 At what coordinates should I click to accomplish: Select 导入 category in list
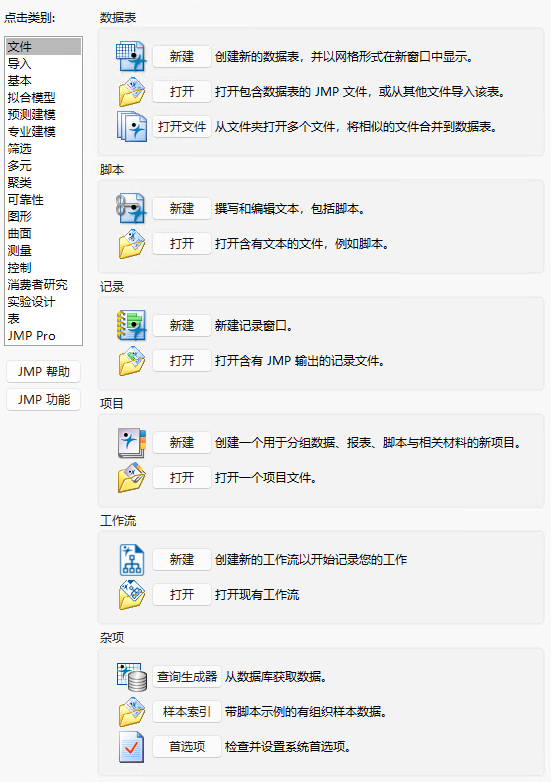(x=43, y=64)
